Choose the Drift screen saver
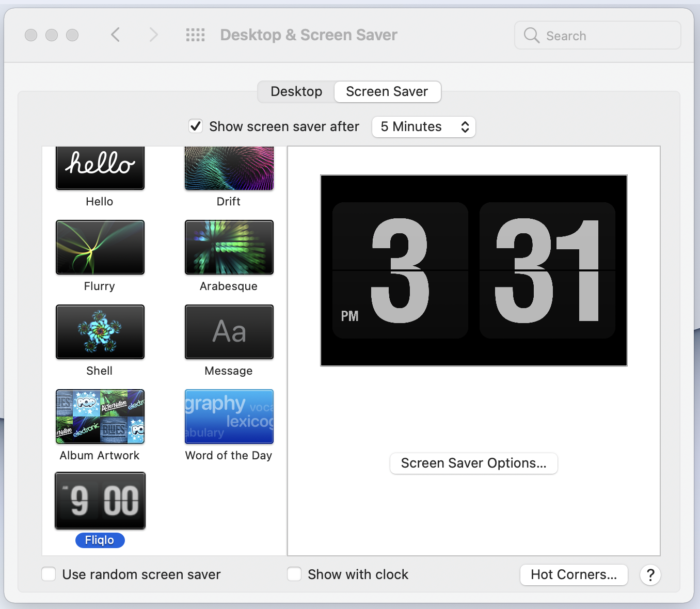The width and height of the screenshot is (700, 609). [229, 168]
